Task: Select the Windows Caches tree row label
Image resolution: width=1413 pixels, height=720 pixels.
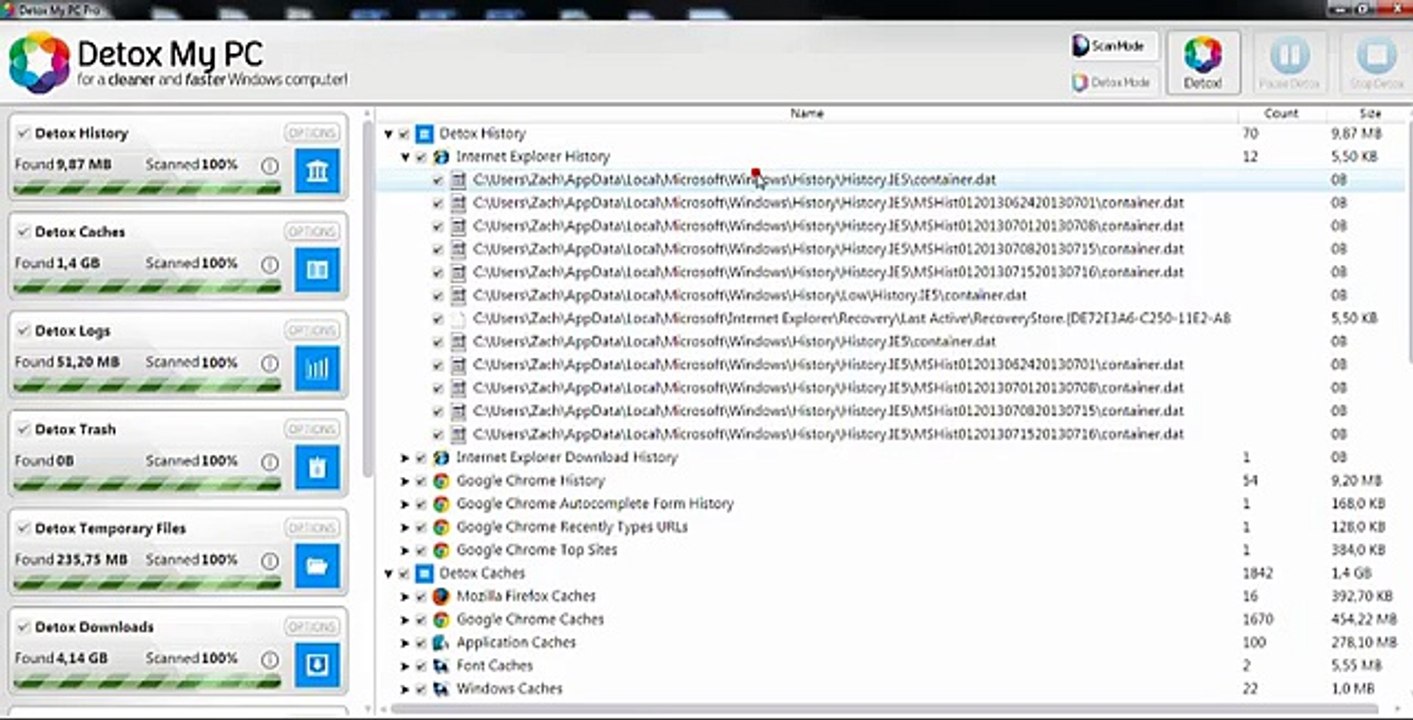Action: coord(509,689)
